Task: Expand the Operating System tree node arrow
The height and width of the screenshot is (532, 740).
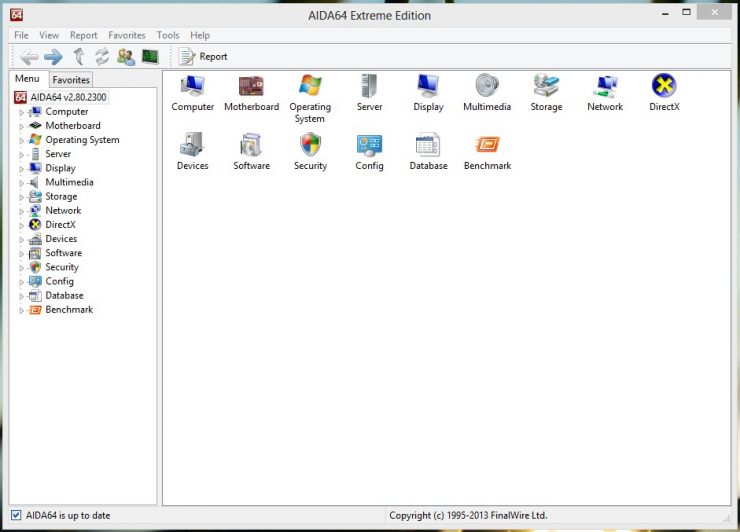Action: tap(21, 141)
